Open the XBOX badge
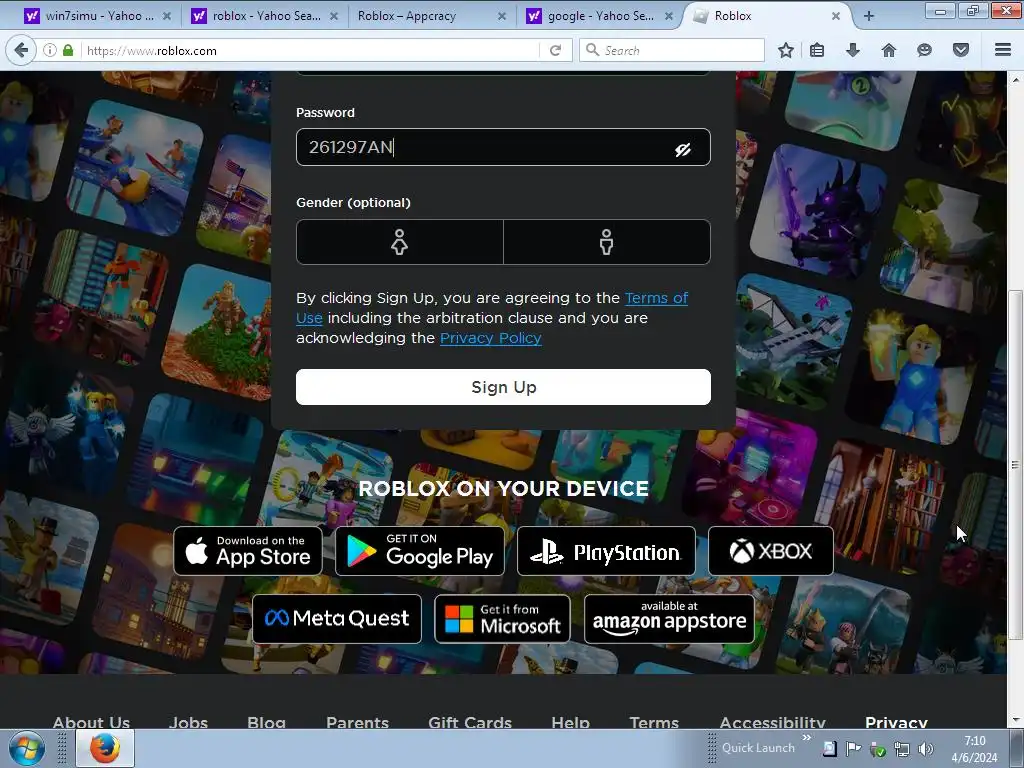 [x=771, y=551]
